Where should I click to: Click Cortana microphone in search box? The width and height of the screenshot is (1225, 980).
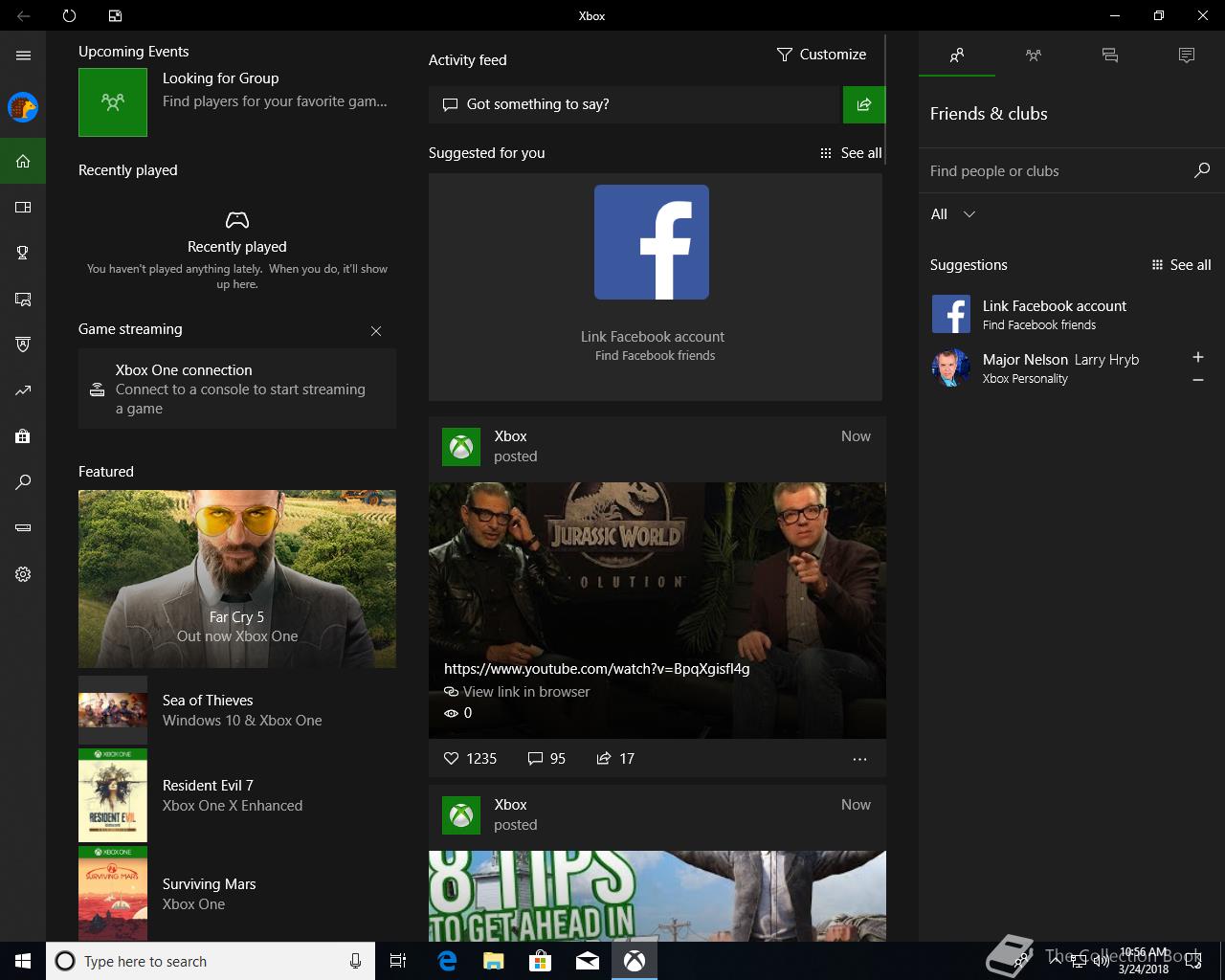355,961
